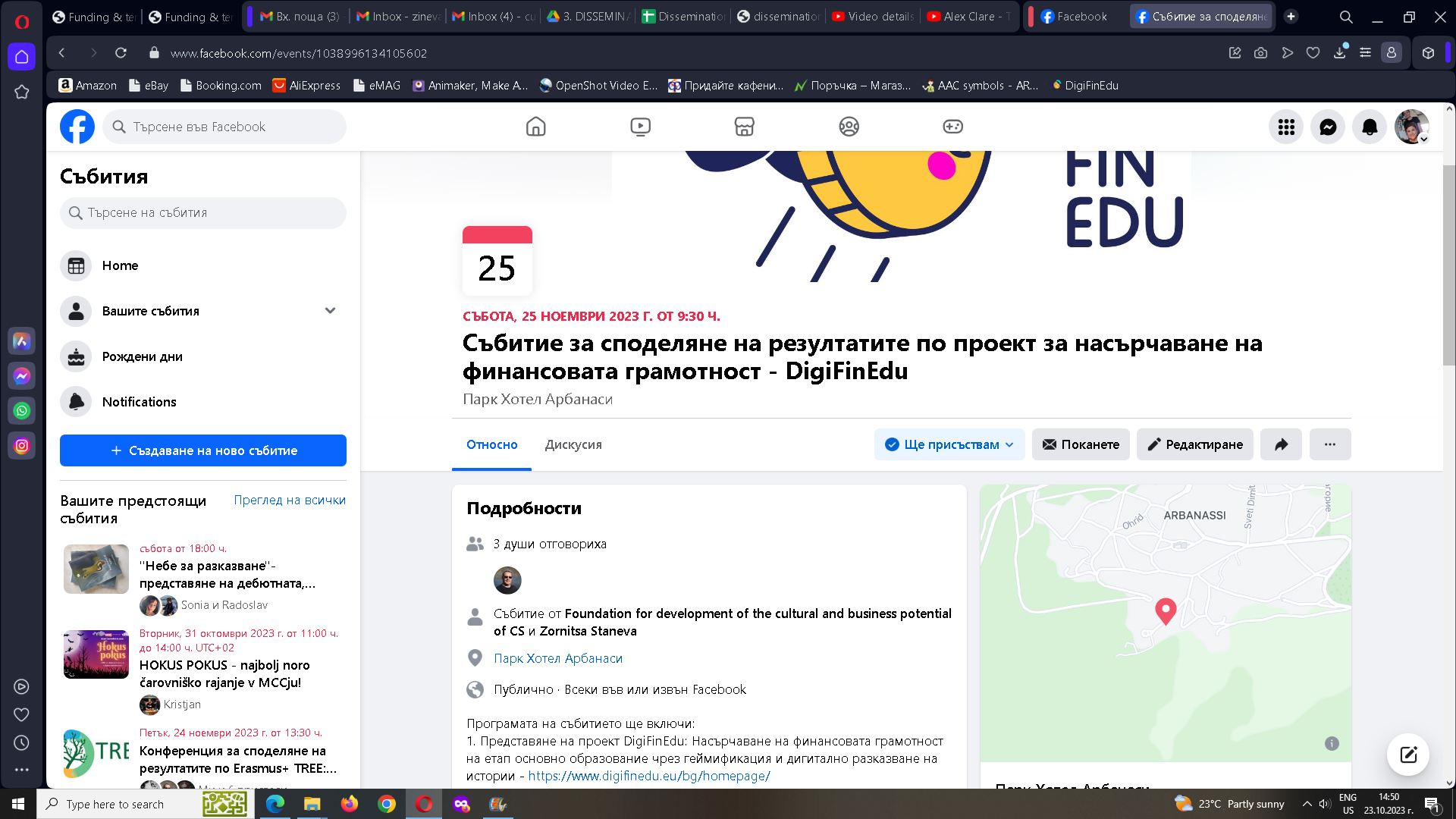Switch to the Video details browser tab

coord(873,16)
